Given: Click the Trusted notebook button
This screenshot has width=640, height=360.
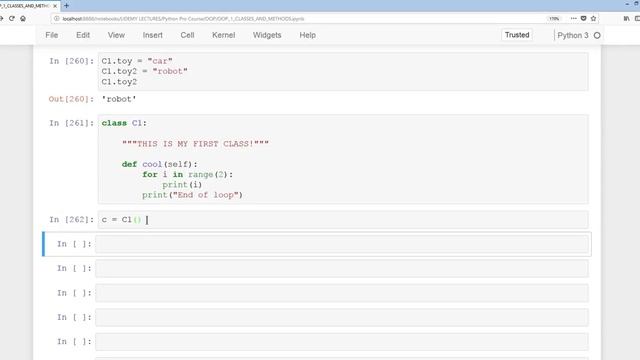Looking at the screenshot, I should tap(517, 35).
